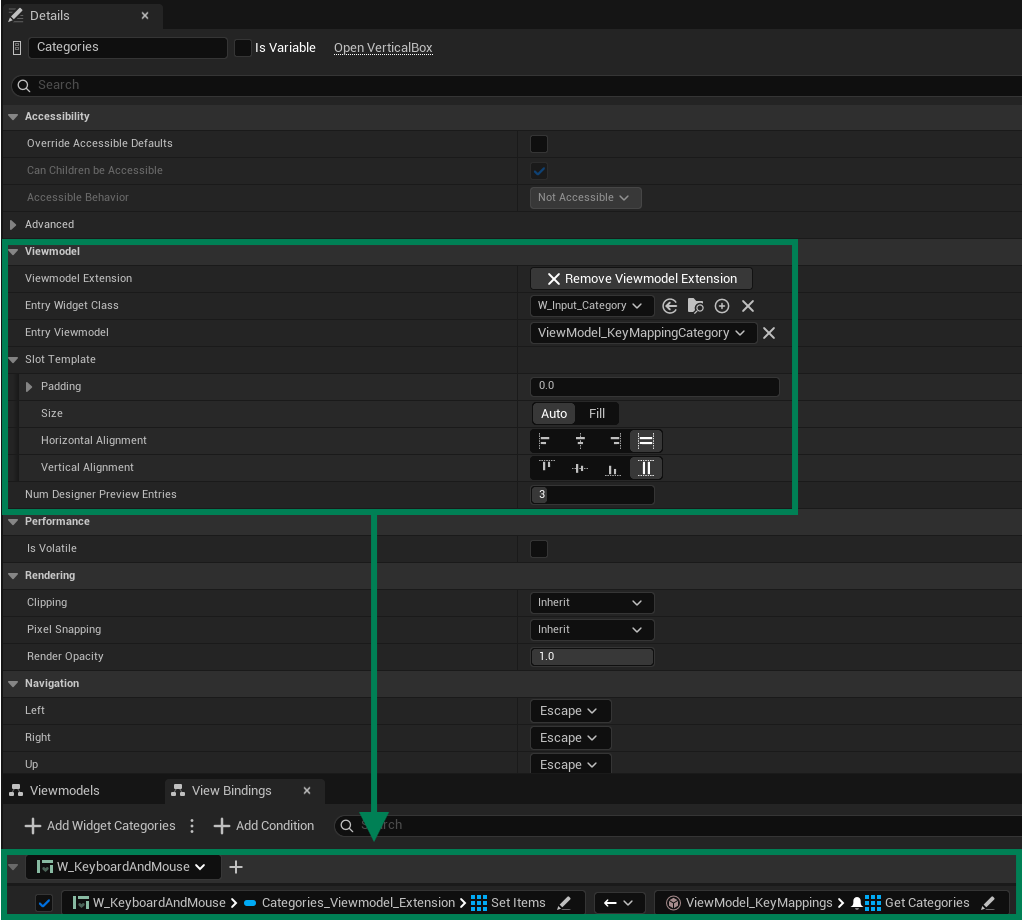Open VerticalBox via the link

pos(383,47)
